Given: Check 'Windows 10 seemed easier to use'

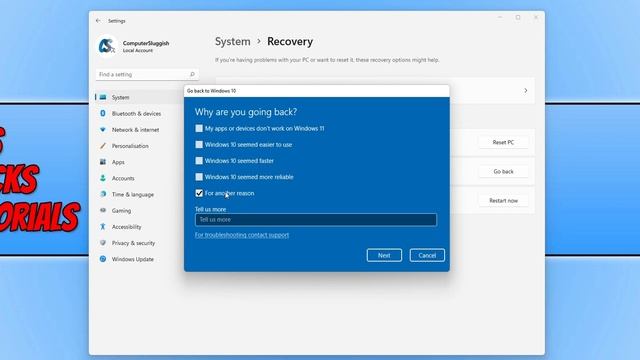Looking at the screenshot, I should [199, 144].
